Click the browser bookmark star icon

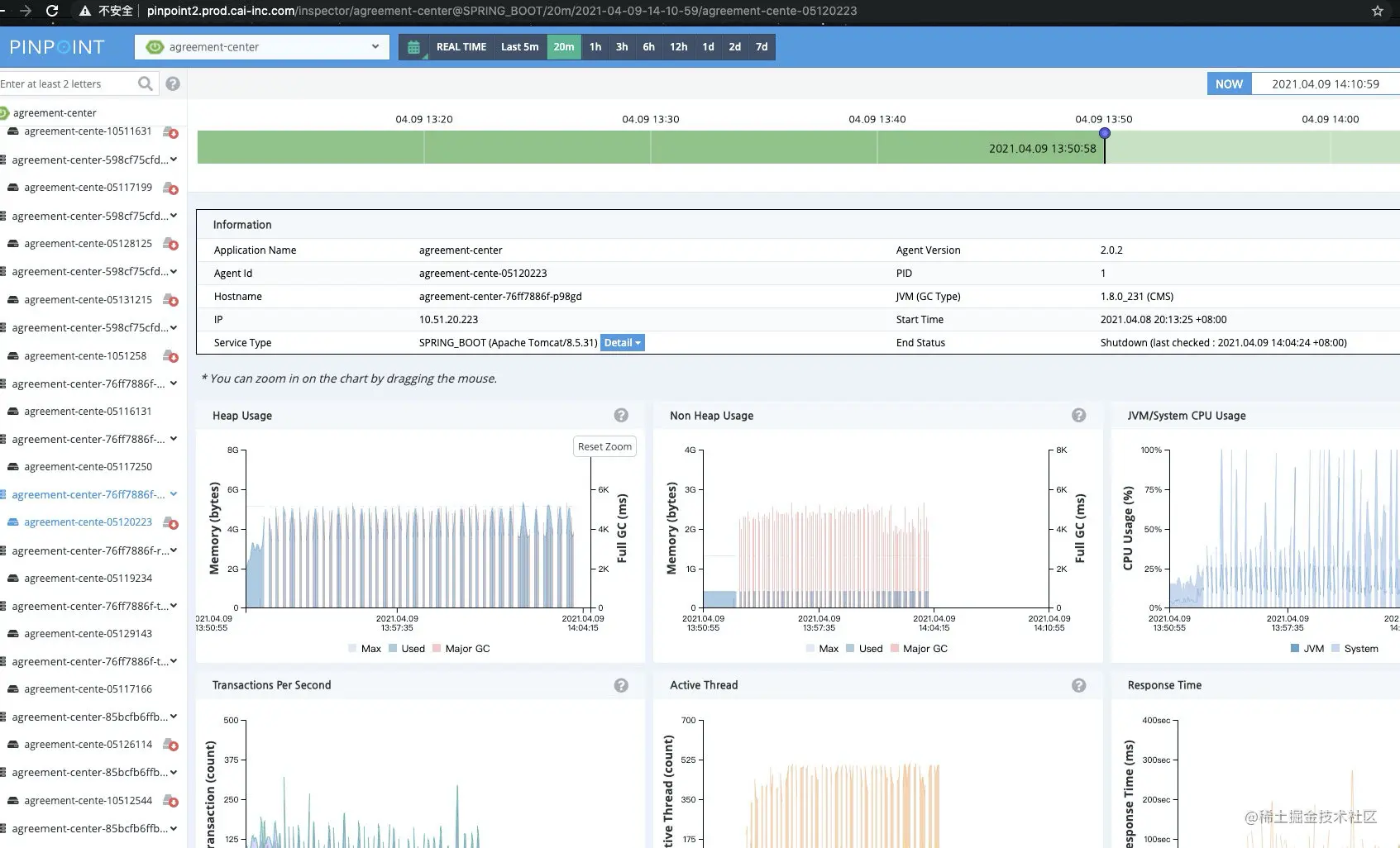click(1377, 11)
